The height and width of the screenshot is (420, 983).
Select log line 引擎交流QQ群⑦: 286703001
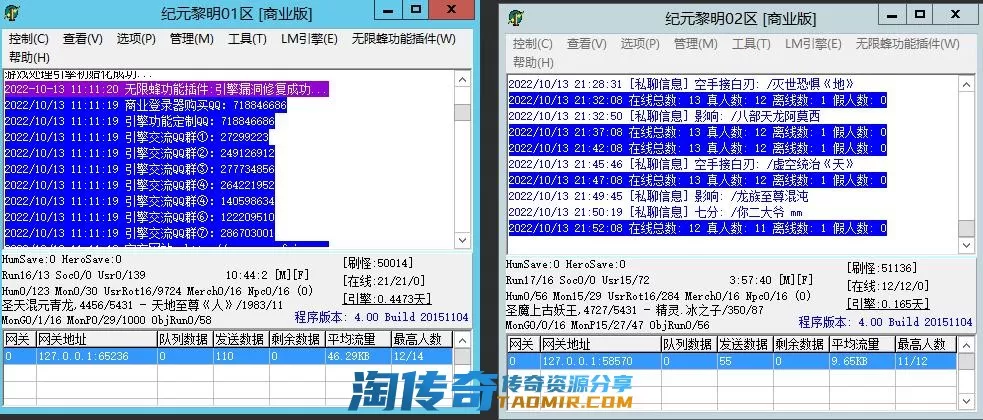[x=139, y=233]
